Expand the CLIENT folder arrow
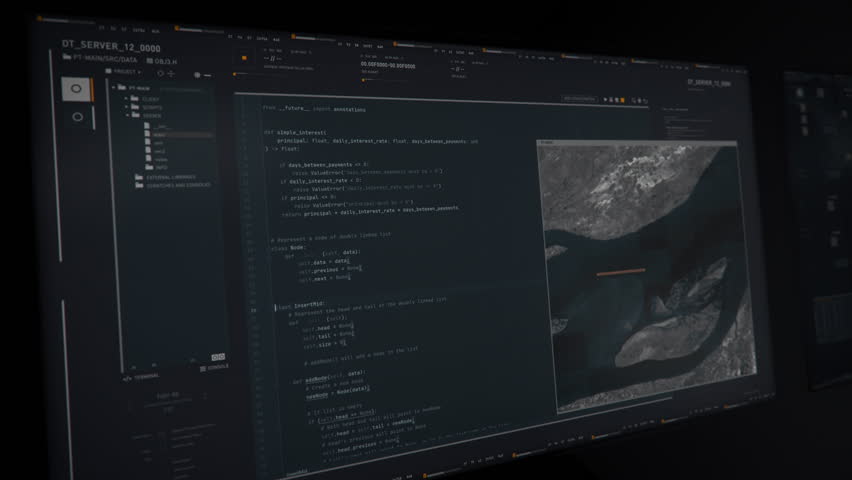Viewport: 852px width, 480px height. click(126, 98)
